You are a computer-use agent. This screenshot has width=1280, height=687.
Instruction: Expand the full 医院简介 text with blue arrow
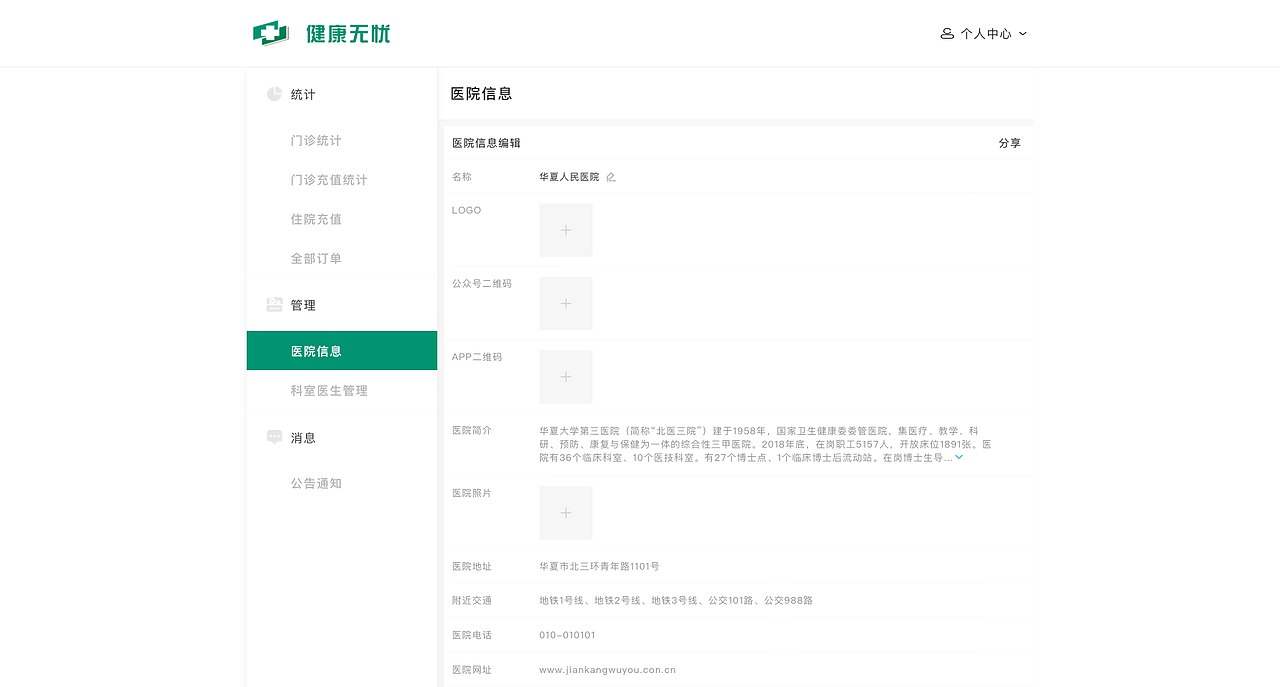point(958,457)
